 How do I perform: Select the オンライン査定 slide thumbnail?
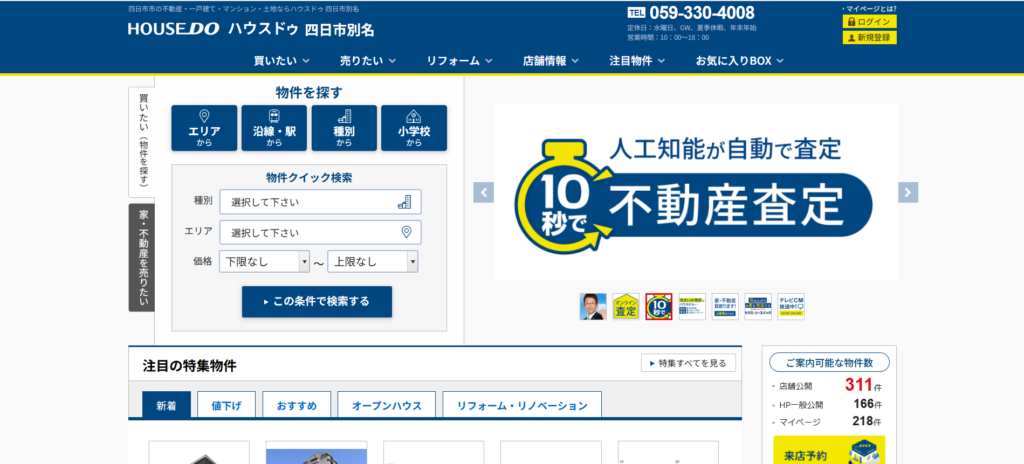(x=626, y=307)
